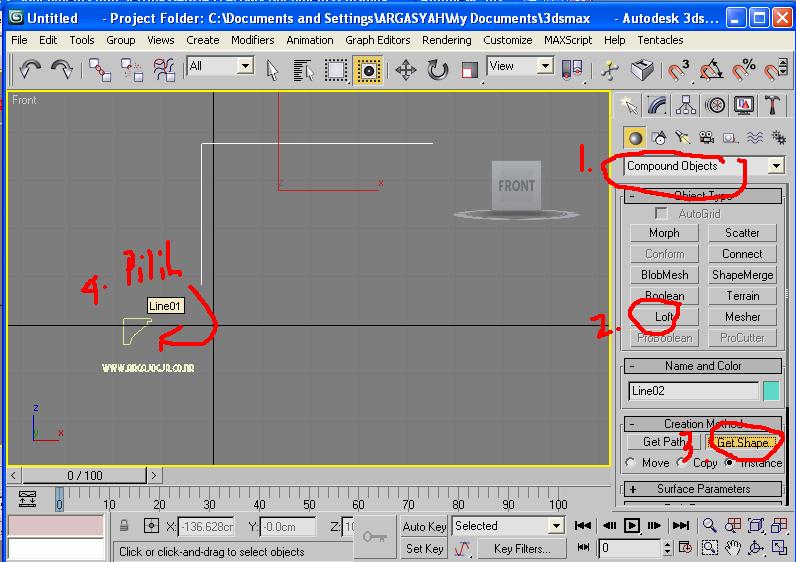Open the MAXScript menu

[568, 40]
